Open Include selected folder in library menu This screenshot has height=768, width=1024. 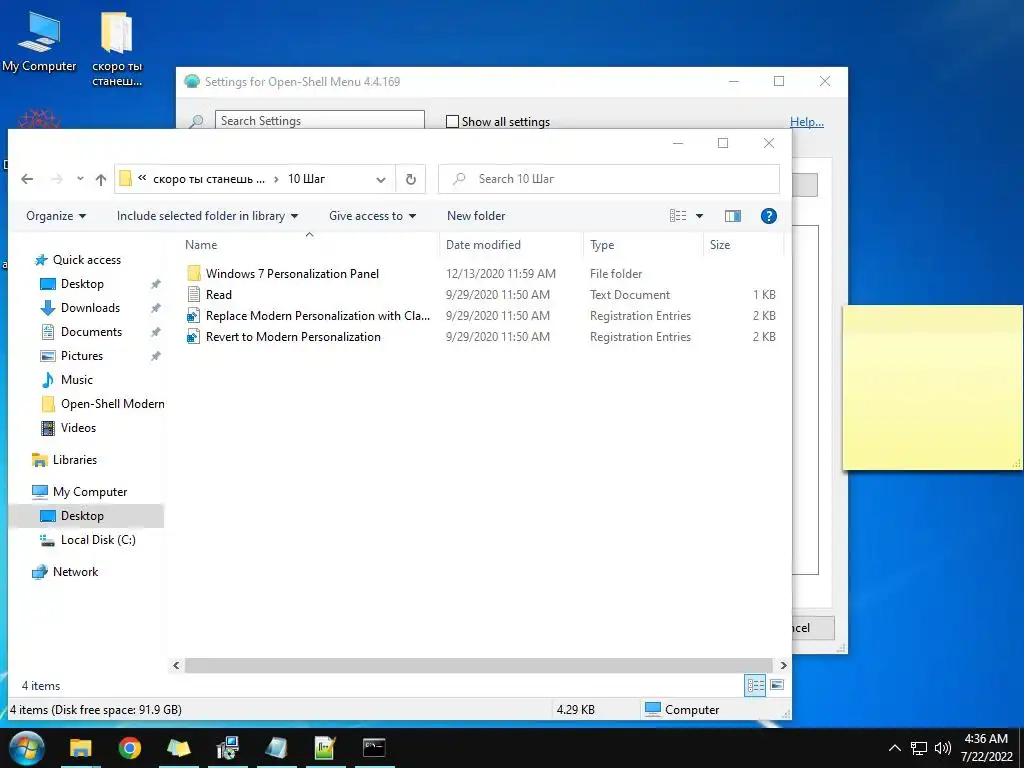point(207,216)
